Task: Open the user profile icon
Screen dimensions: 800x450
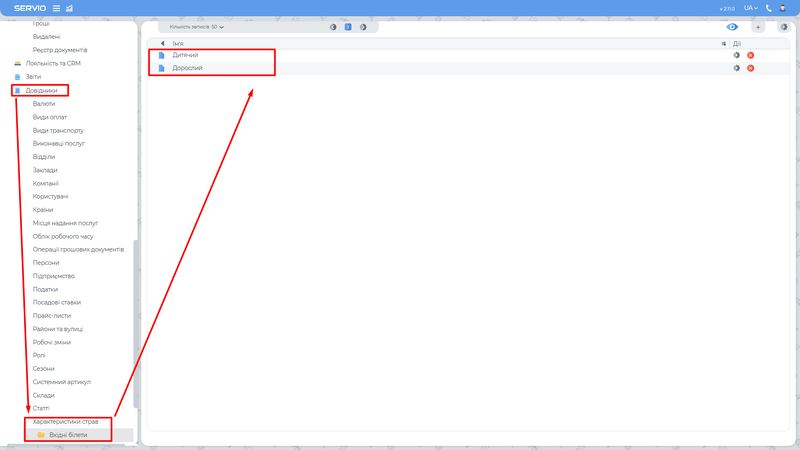Action: coord(784,8)
